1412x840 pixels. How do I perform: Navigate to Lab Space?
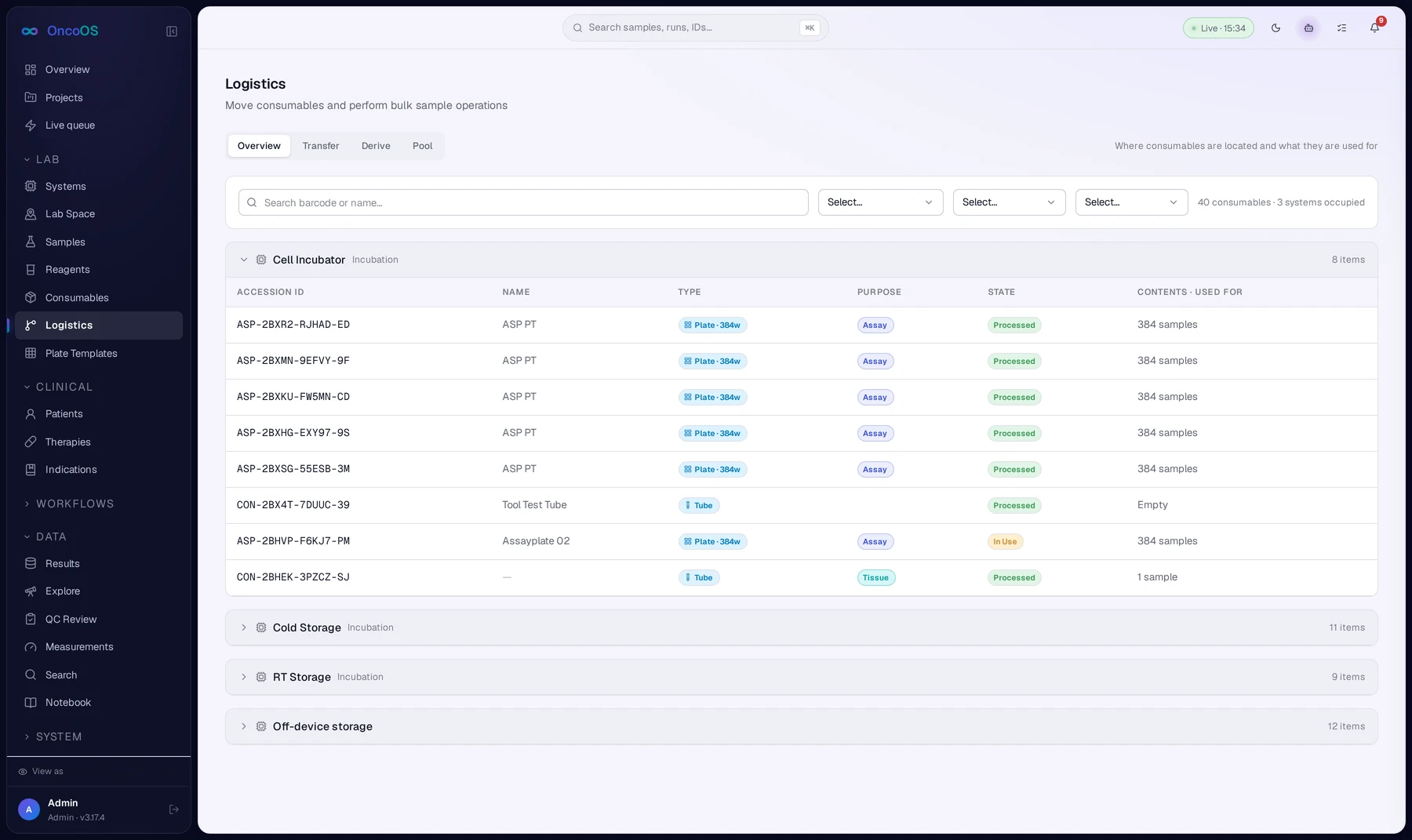(x=99, y=214)
